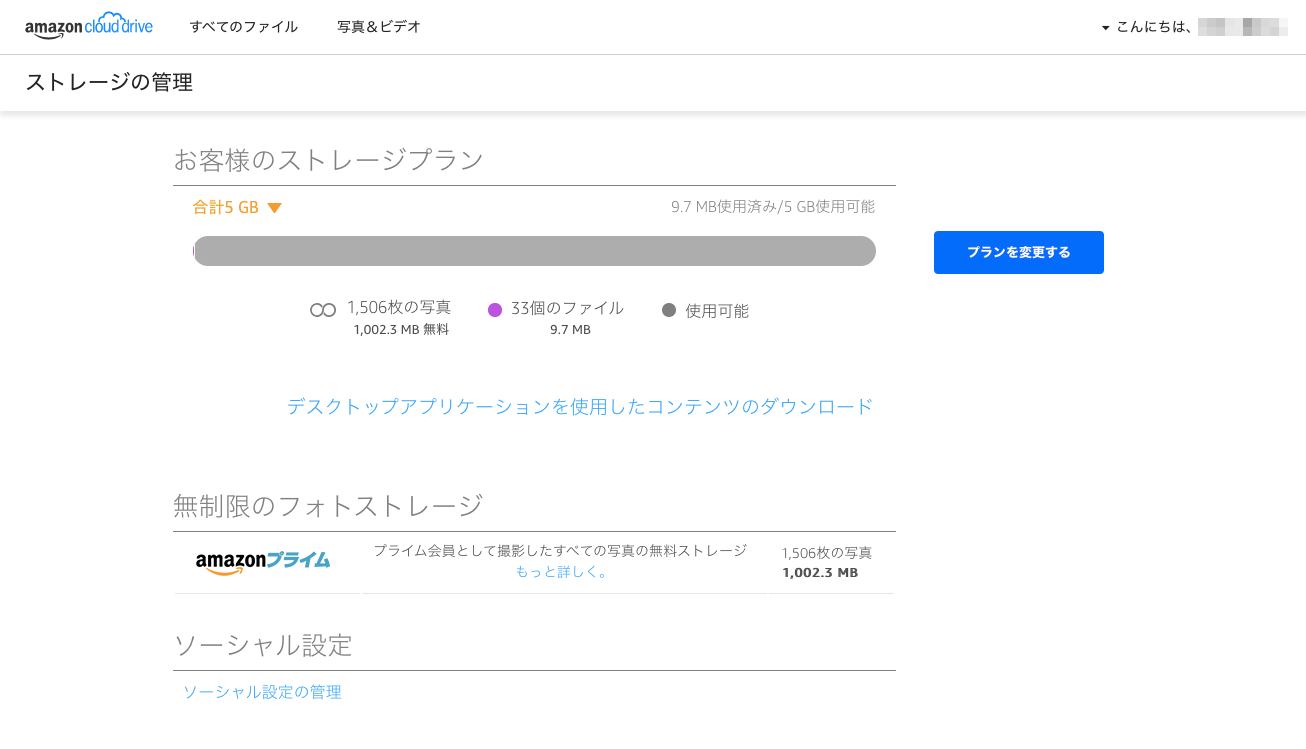This screenshot has width=1306, height=749.
Task: Go to 写真＆ビデオ section
Action: tap(379, 27)
